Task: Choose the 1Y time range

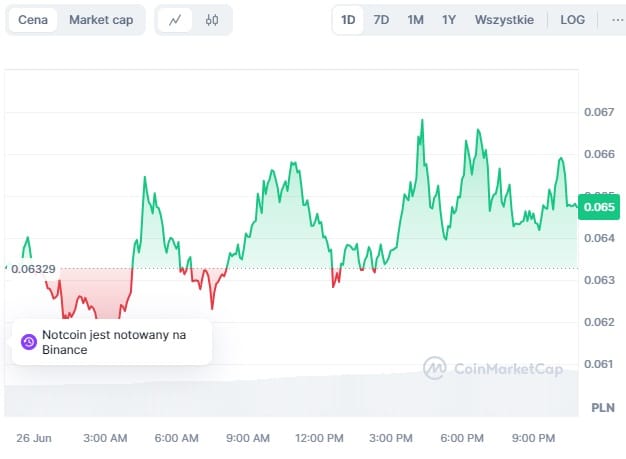Action: [449, 20]
